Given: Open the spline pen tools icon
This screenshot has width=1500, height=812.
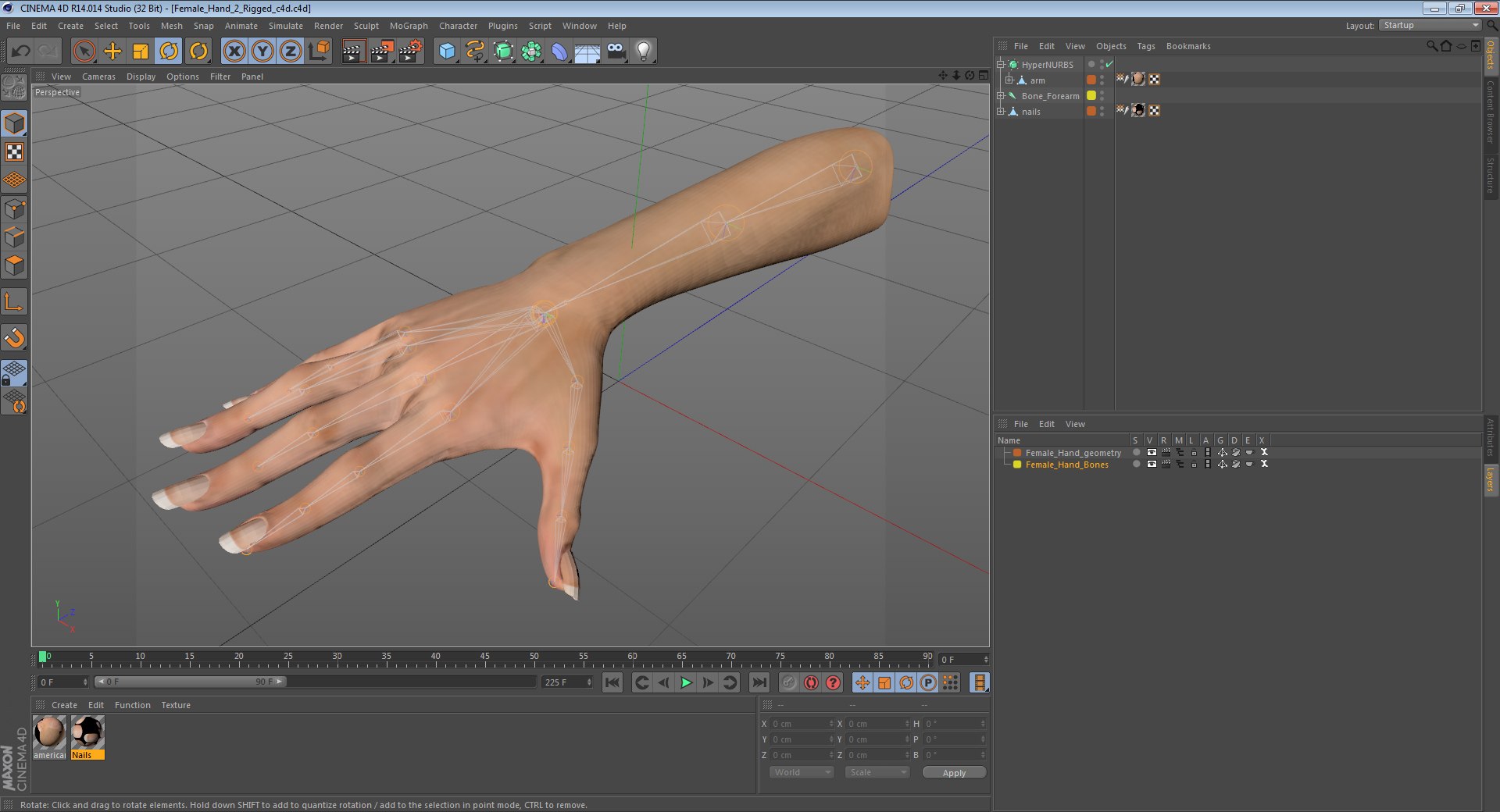Looking at the screenshot, I should point(475,52).
